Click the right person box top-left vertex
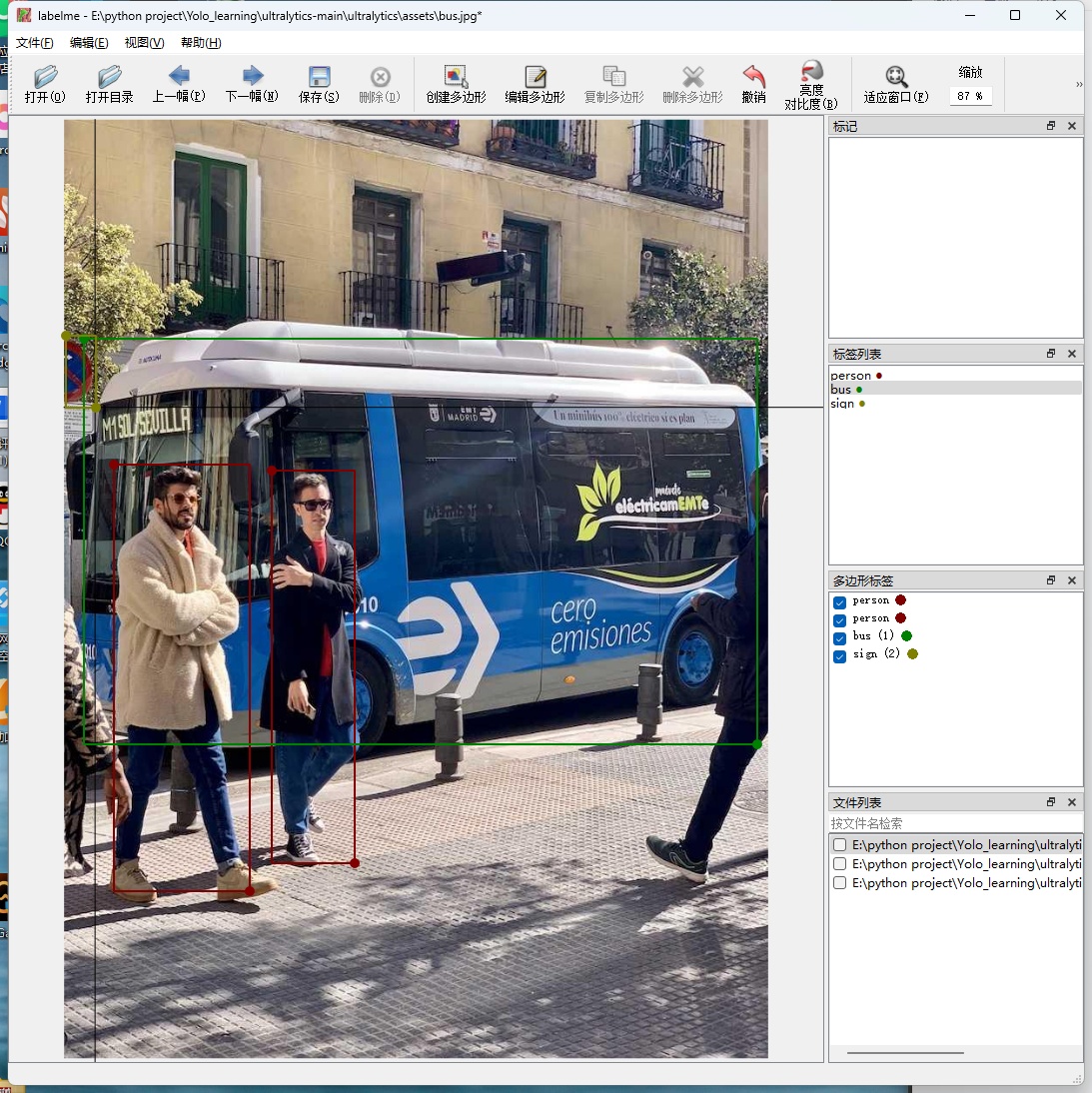 pyautogui.click(x=272, y=472)
